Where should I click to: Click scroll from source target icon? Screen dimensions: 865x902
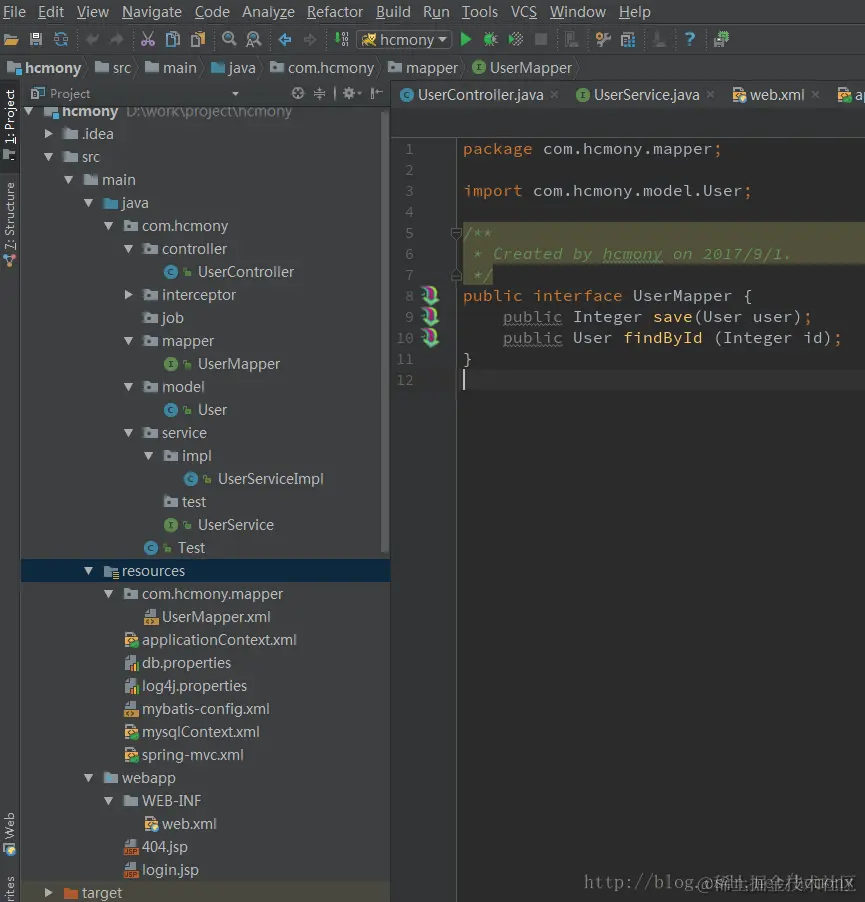tap(297, 93)
